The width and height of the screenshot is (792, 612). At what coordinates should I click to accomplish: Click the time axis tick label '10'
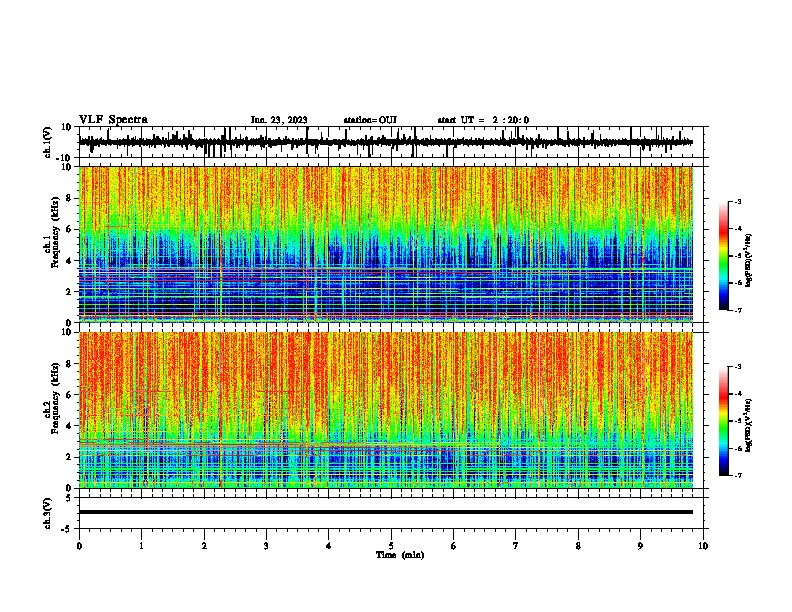point(703,546)
